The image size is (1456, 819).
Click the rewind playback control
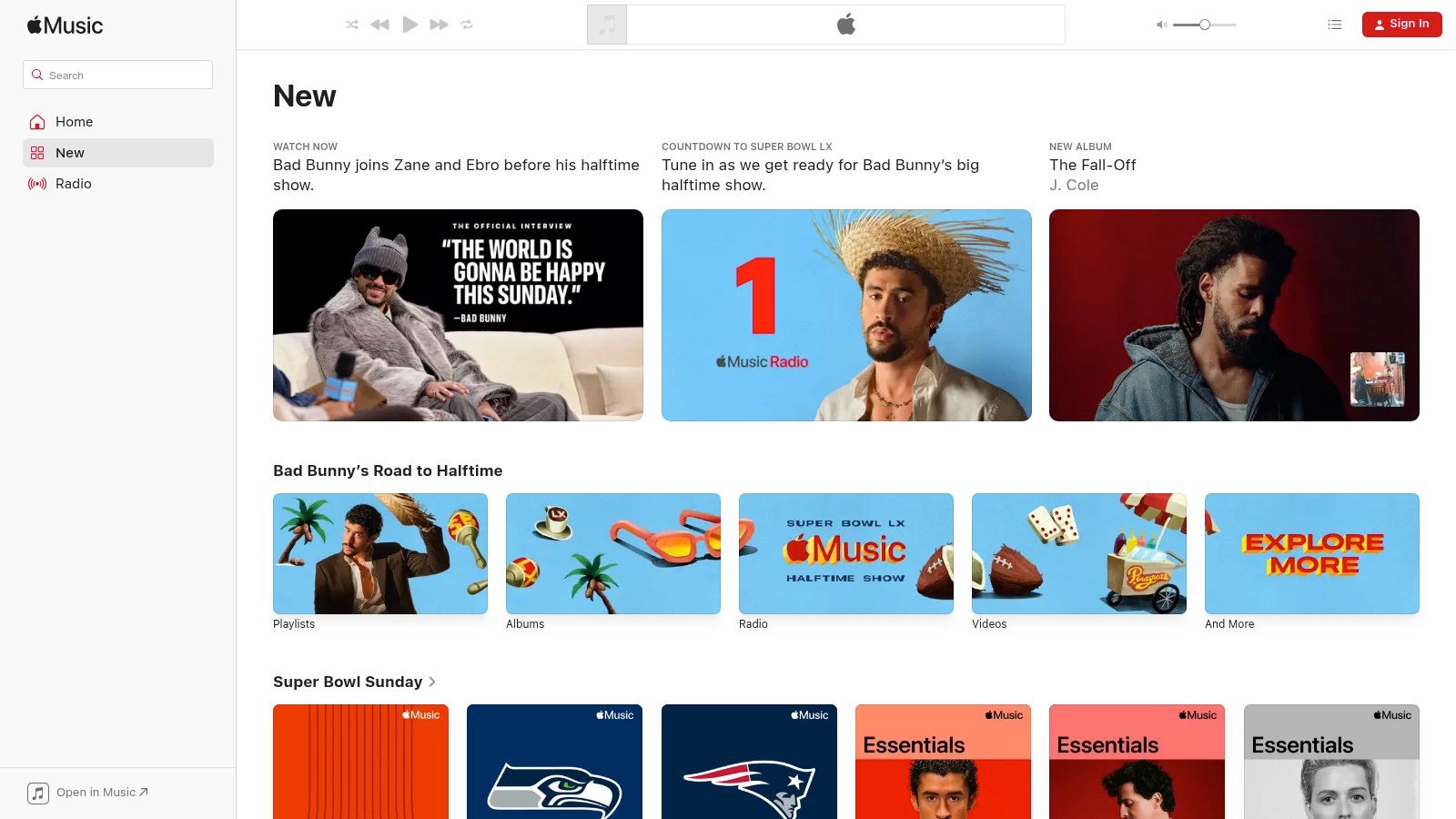[379, 25]
